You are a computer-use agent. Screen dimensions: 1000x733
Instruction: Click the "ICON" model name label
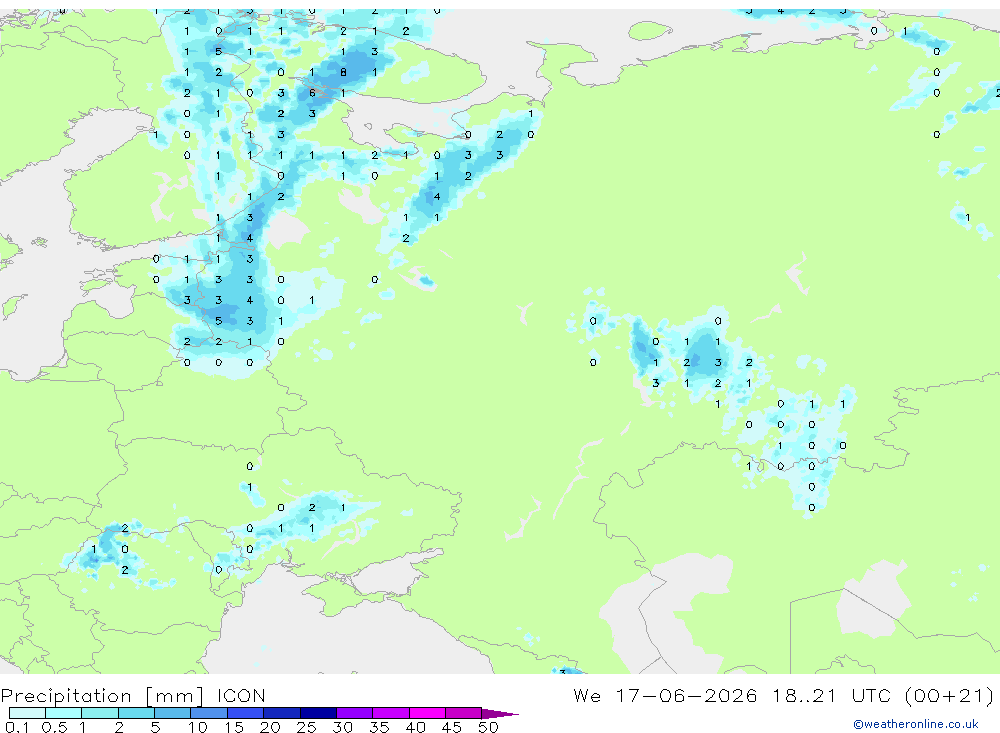(x=241, y=695)
